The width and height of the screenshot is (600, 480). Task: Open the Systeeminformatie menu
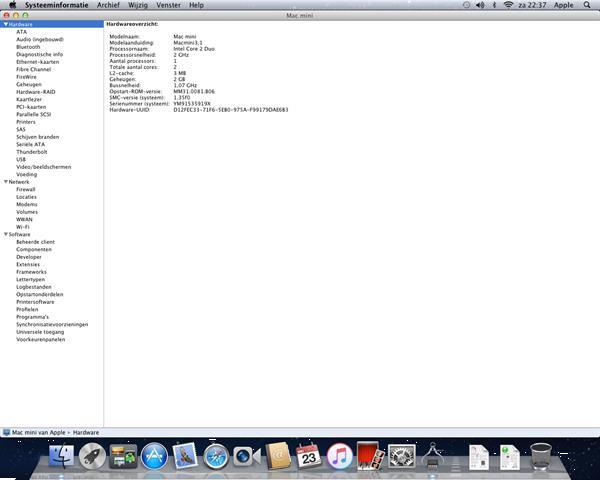pos(57,5)
